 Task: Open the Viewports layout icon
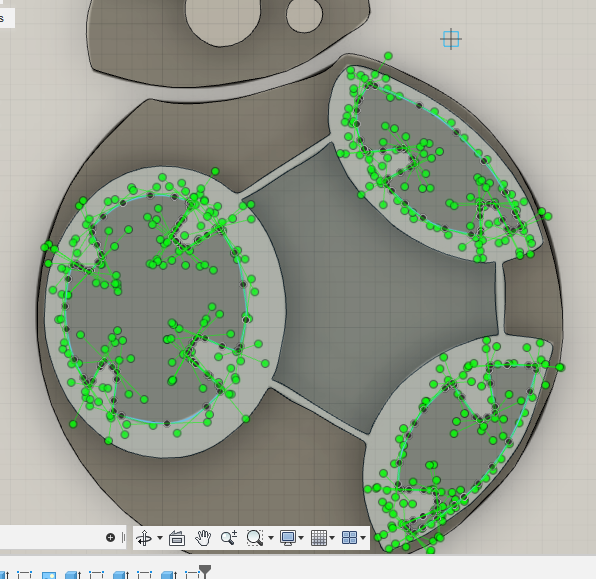[349, 538]
